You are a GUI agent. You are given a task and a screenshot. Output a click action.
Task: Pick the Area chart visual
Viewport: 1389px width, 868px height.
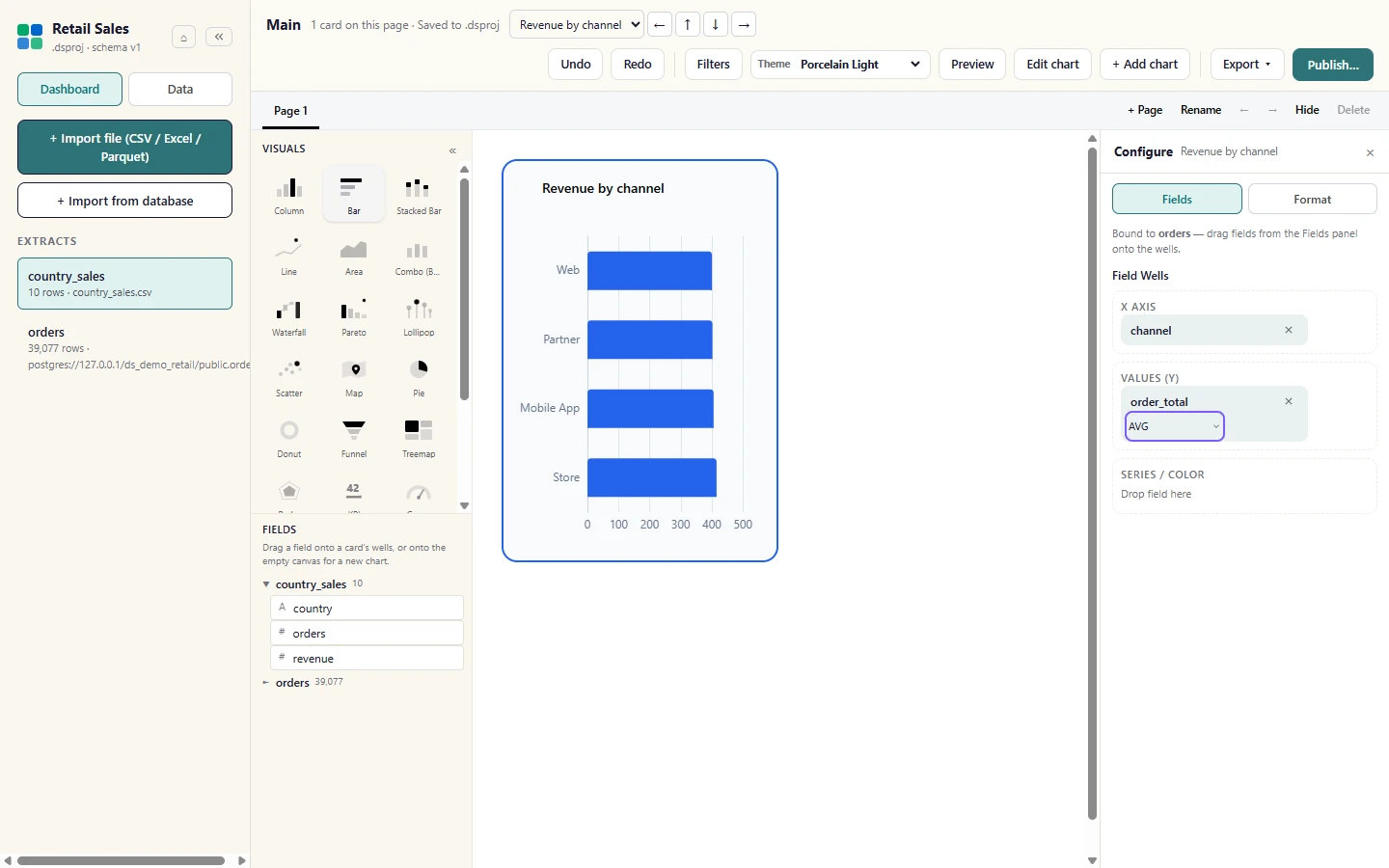tap(354, 255)
